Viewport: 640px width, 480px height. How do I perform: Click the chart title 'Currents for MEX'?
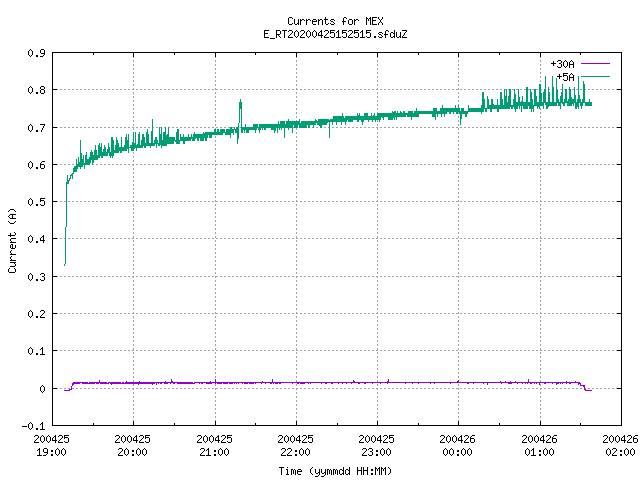[x=335, y=21]
